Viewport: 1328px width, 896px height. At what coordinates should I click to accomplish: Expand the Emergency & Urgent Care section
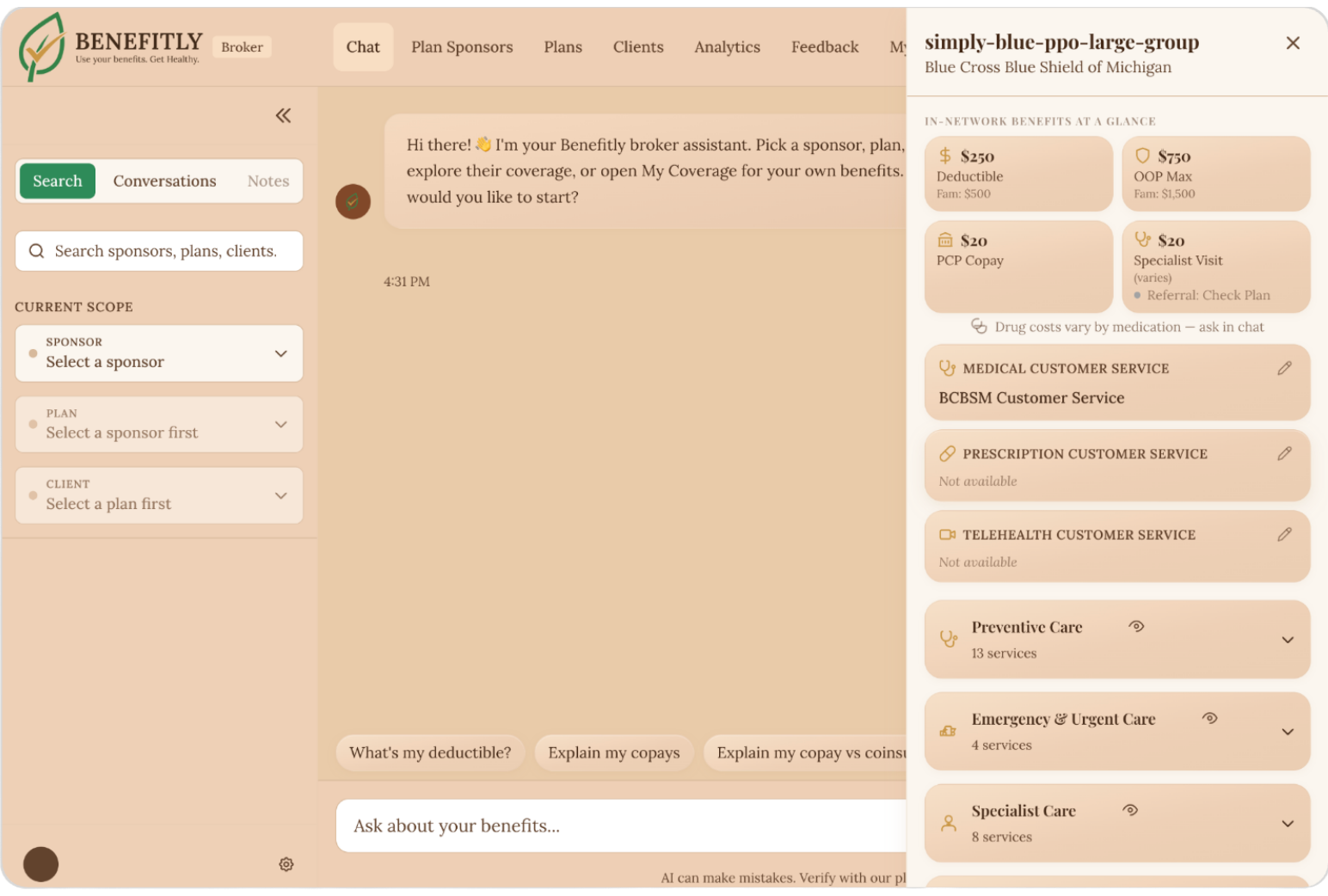click(1288, 732)
